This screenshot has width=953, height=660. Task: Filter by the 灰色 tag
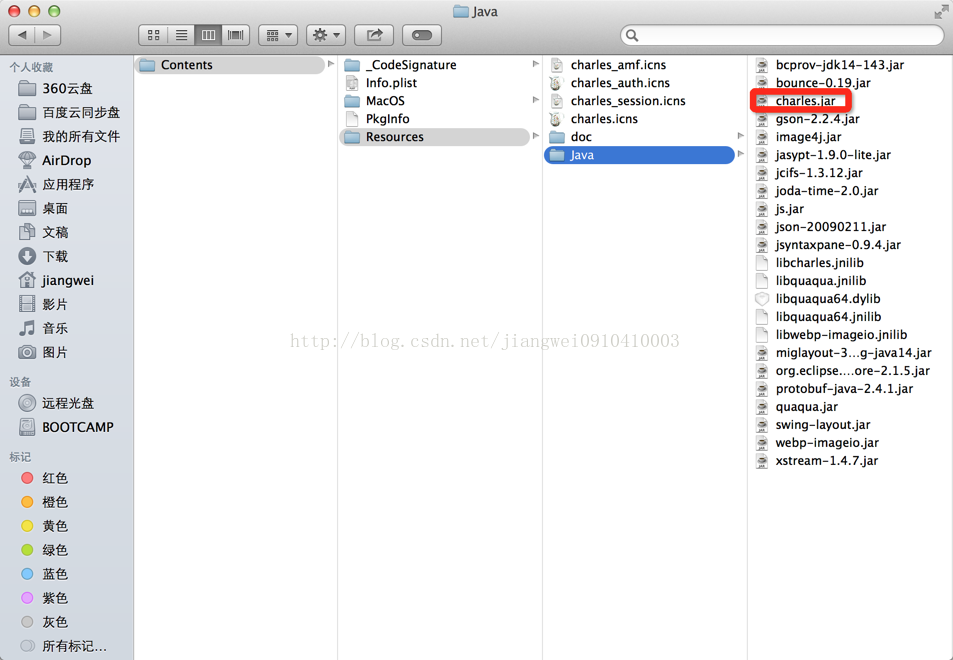(44, 622)
